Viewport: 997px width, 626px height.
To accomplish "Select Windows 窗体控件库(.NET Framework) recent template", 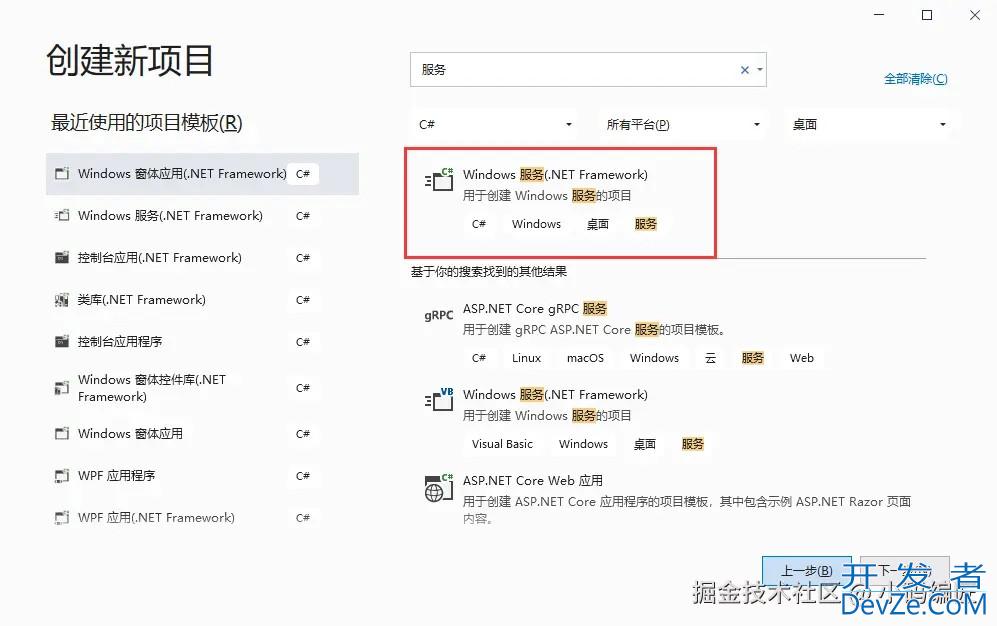I will point(202,388).
